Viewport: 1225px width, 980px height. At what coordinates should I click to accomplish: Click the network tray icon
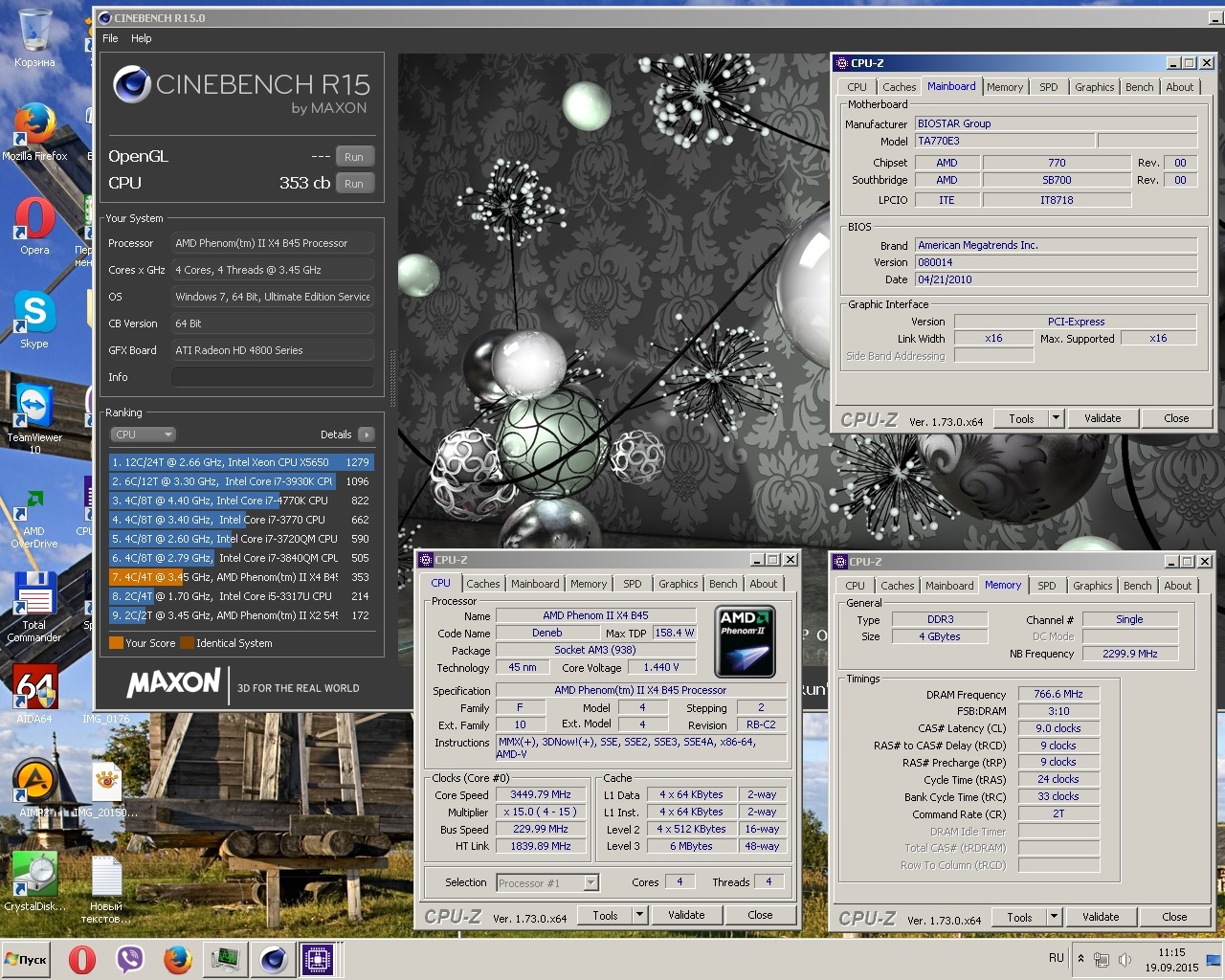coord(1102,960)
